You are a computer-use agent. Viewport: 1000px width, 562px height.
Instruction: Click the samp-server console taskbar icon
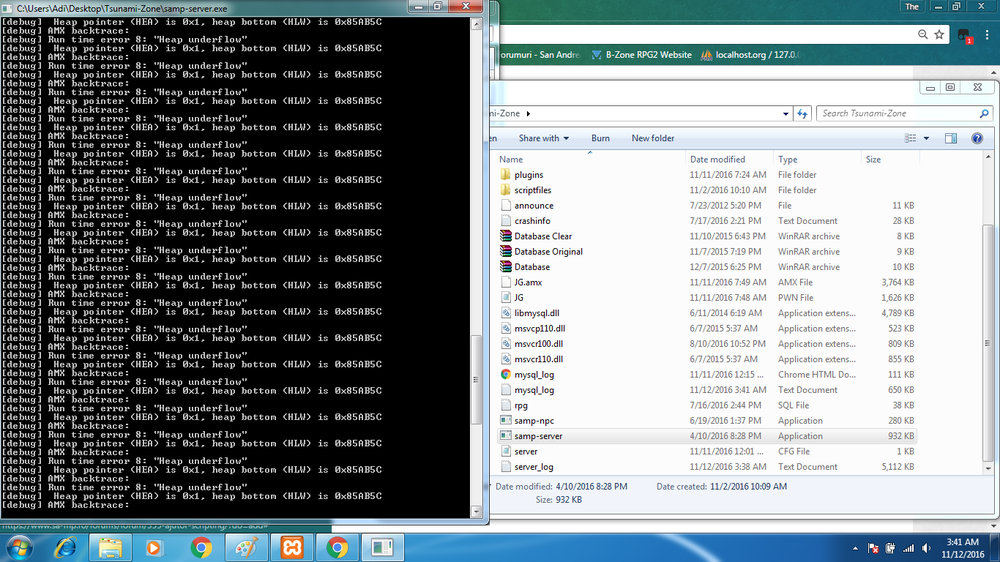(x=382, y=547)
